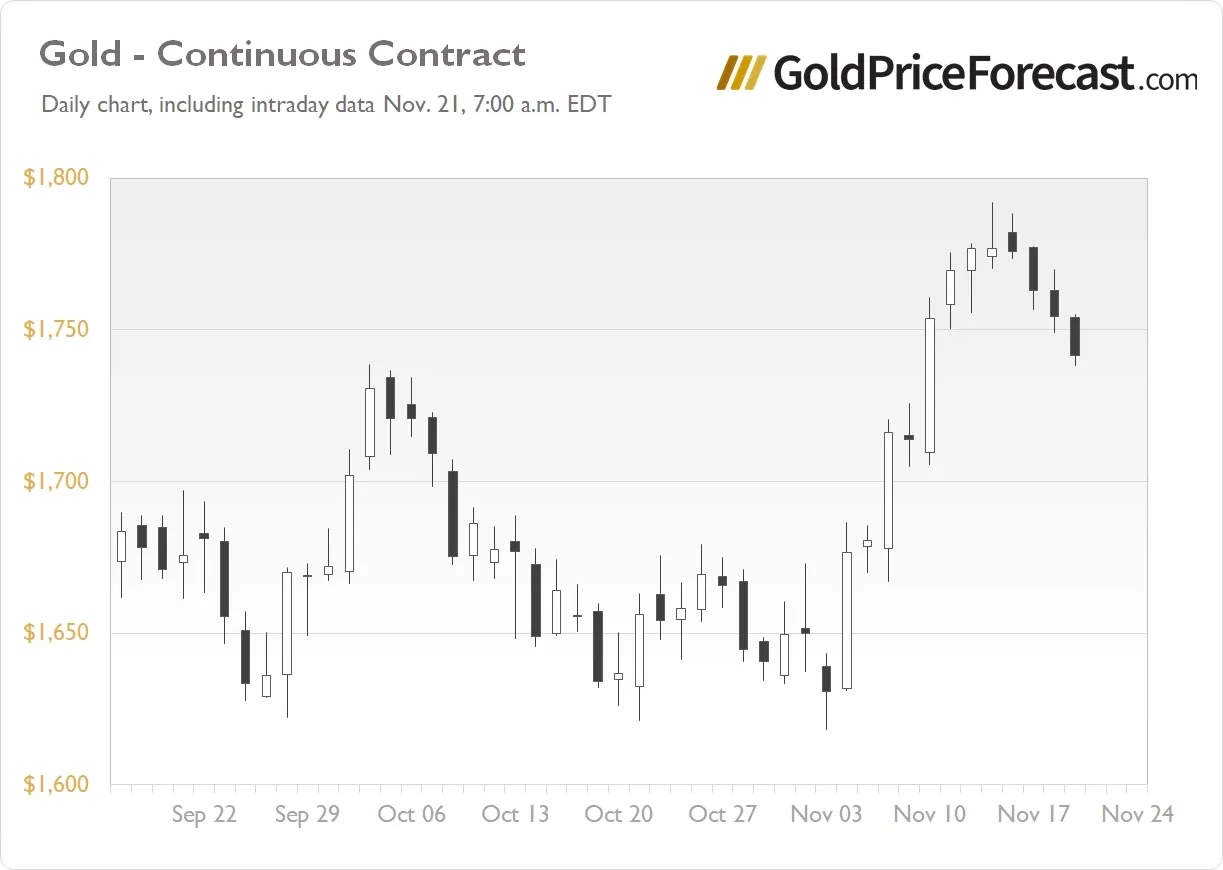Click the rightmost dark candlestick on chart
This screenshot has height=870, width=1223.
tap(1075, 336)
